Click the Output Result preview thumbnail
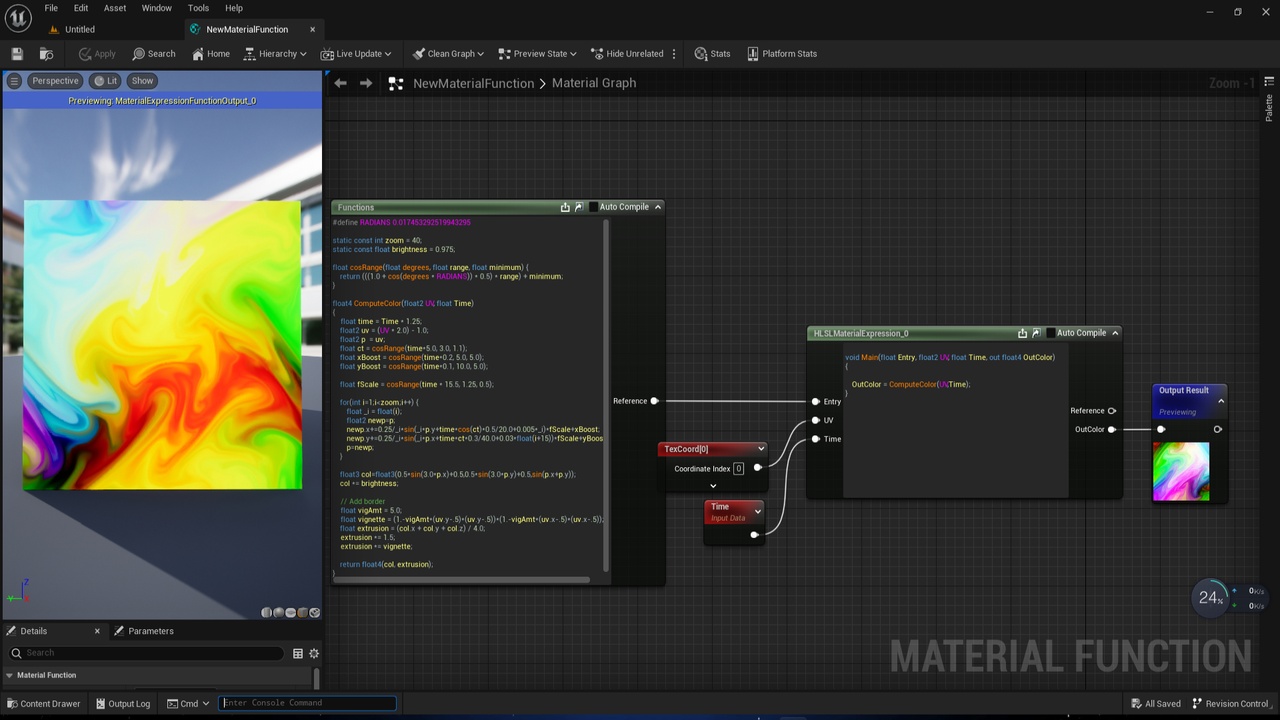The height and width of the screenshot is (720, 1280). pos(1181,471)
